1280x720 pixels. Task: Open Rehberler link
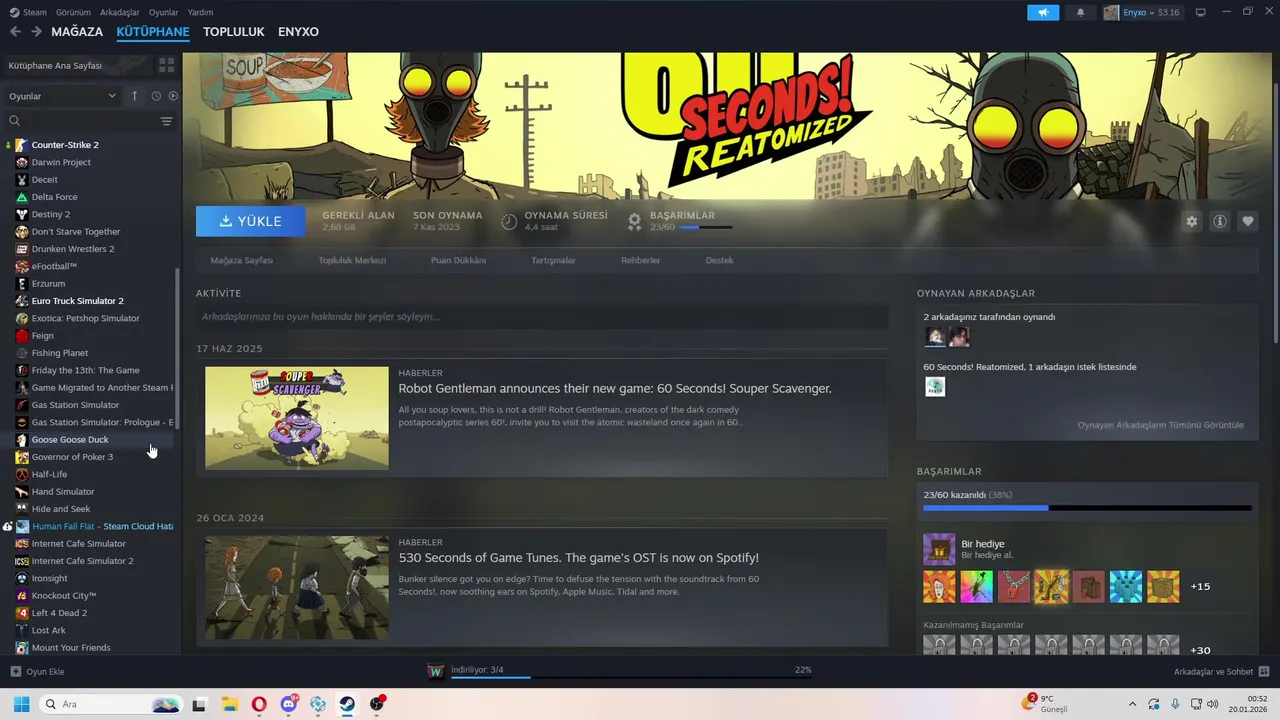[x=641, y=260]
